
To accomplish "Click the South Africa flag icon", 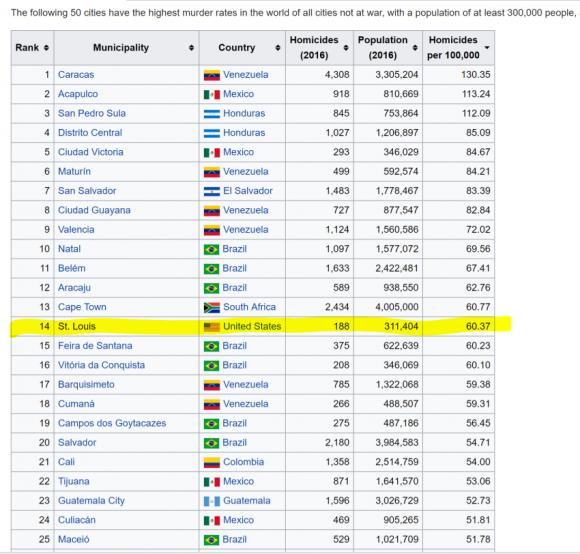I will point(212,307).
